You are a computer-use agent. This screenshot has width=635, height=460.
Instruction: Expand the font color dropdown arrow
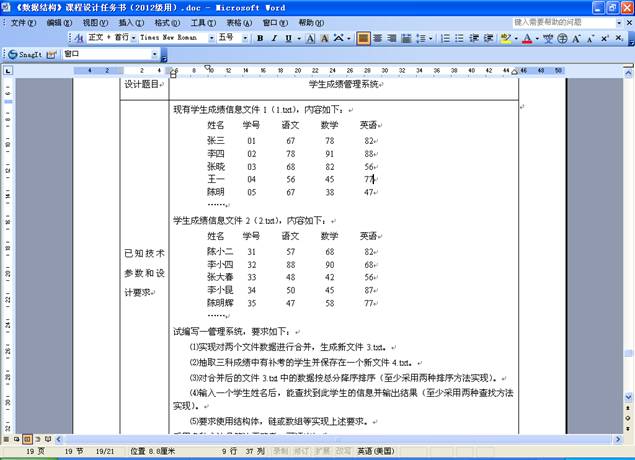[537, 38]
